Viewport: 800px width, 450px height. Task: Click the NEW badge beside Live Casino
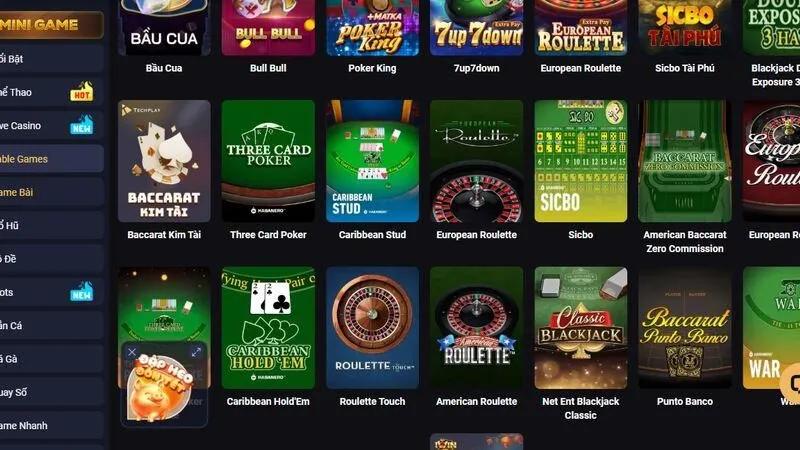82,125
